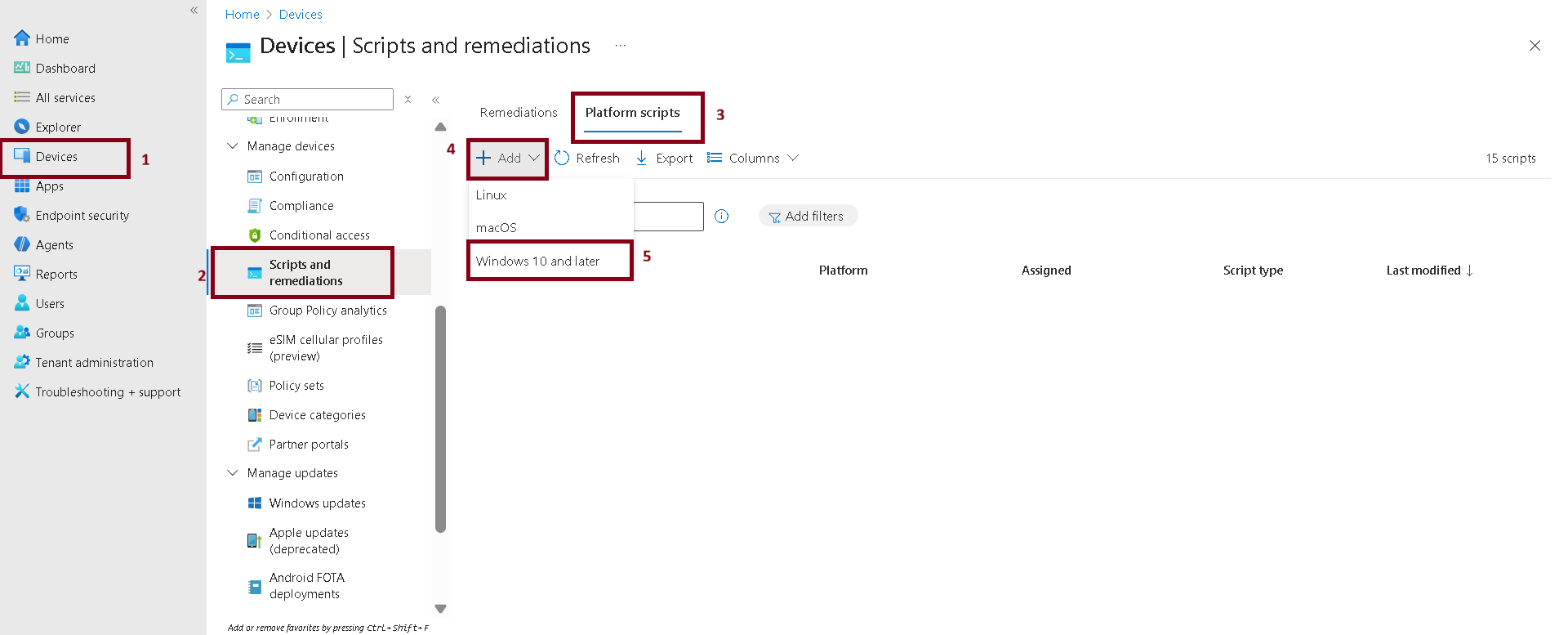Click the Home breadcrumb link
The height and width of the screenshot is (635, 1568).
[243, 15]
